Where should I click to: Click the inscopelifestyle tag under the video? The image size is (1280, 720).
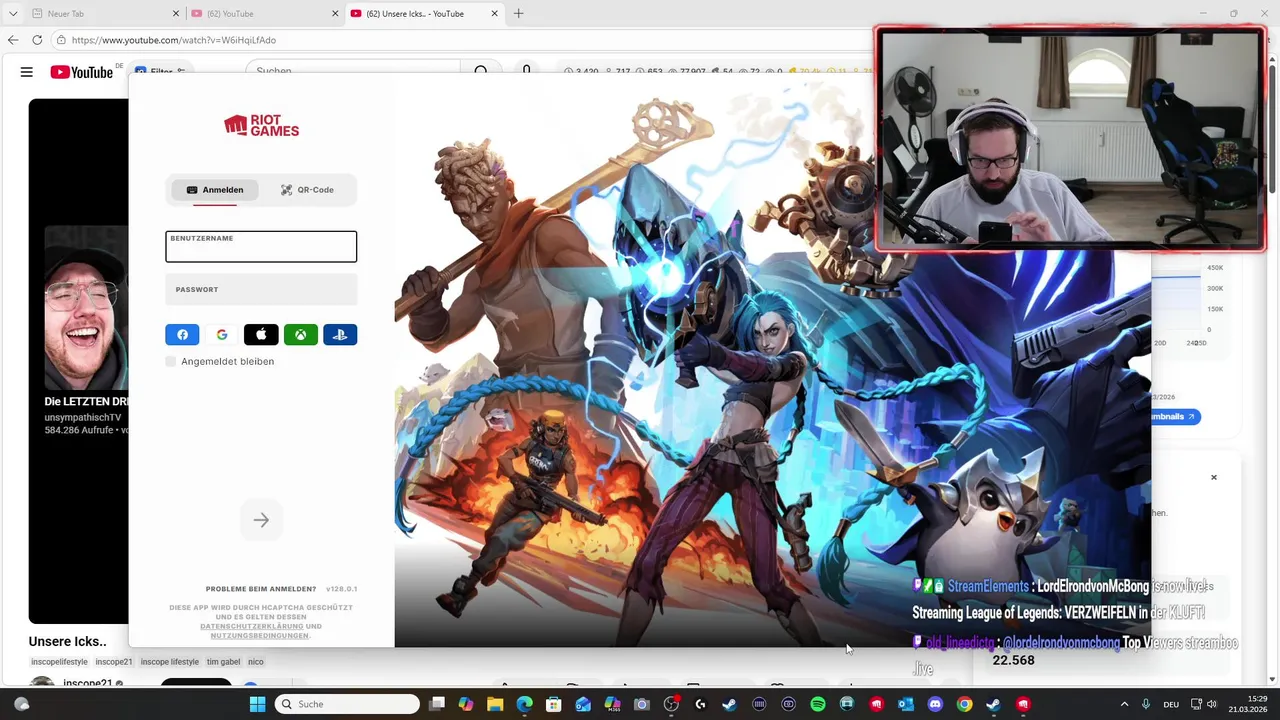(x=59, y=662)
